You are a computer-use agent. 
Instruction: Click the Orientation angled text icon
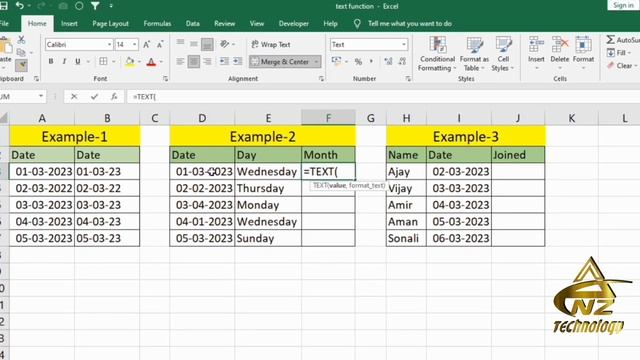click(x=224, y=44)
